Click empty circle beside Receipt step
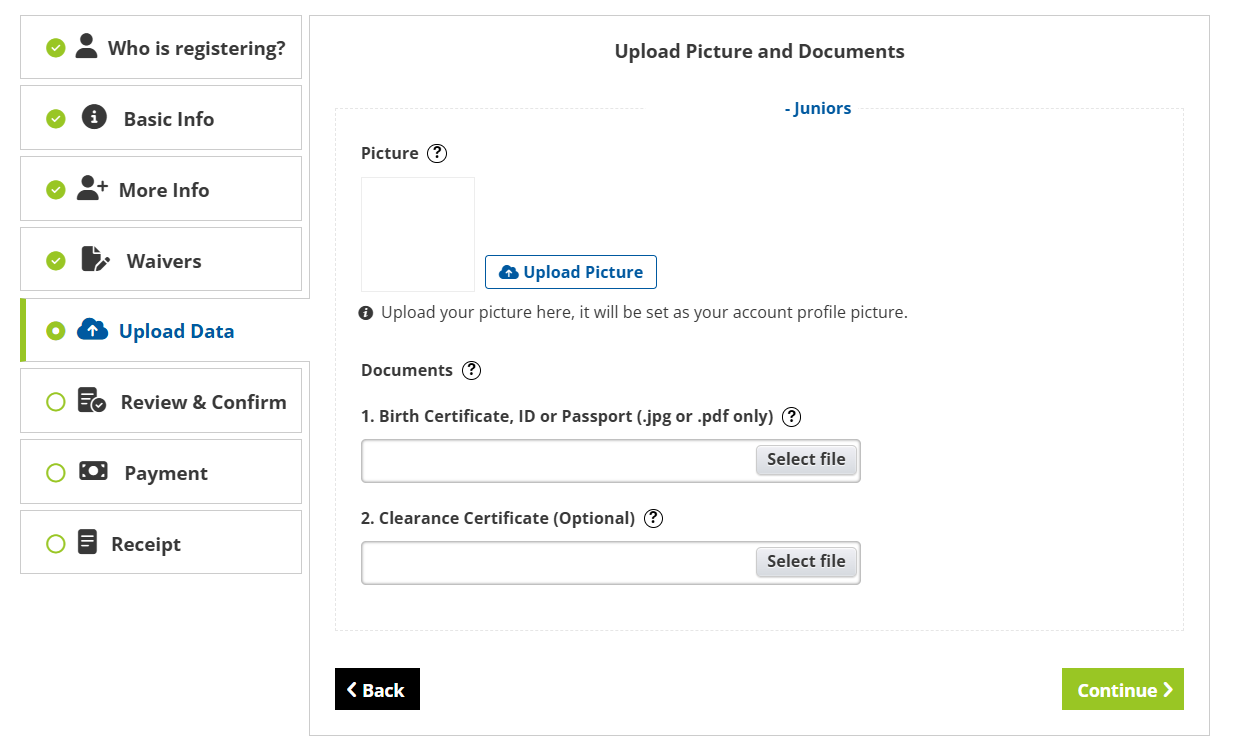This screenshot has width=1233, height=750. (x=56, y=544)
